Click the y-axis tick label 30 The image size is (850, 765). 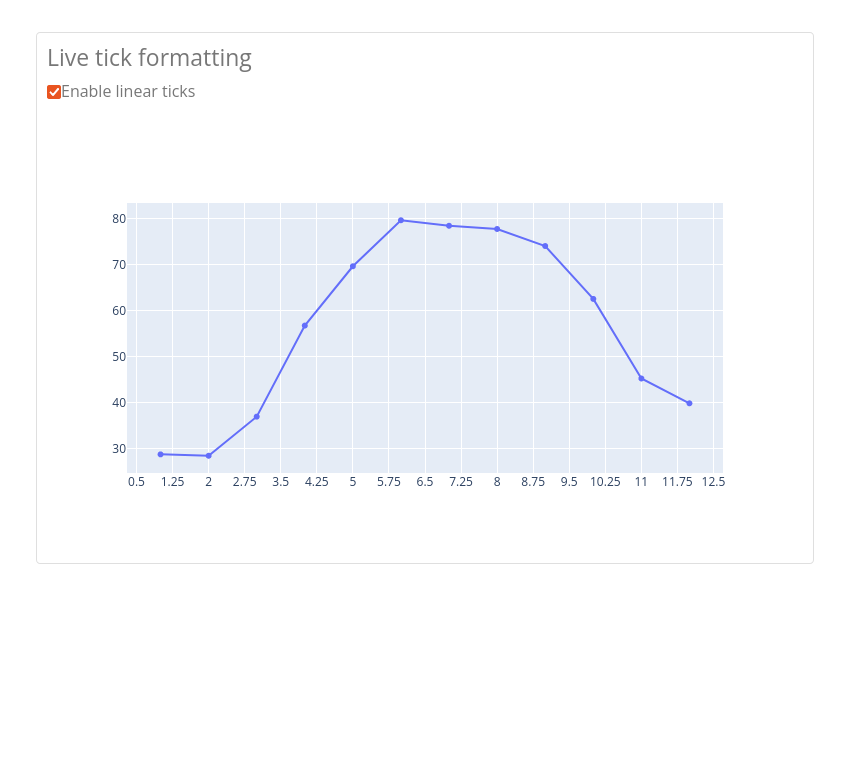click(119, 449)
